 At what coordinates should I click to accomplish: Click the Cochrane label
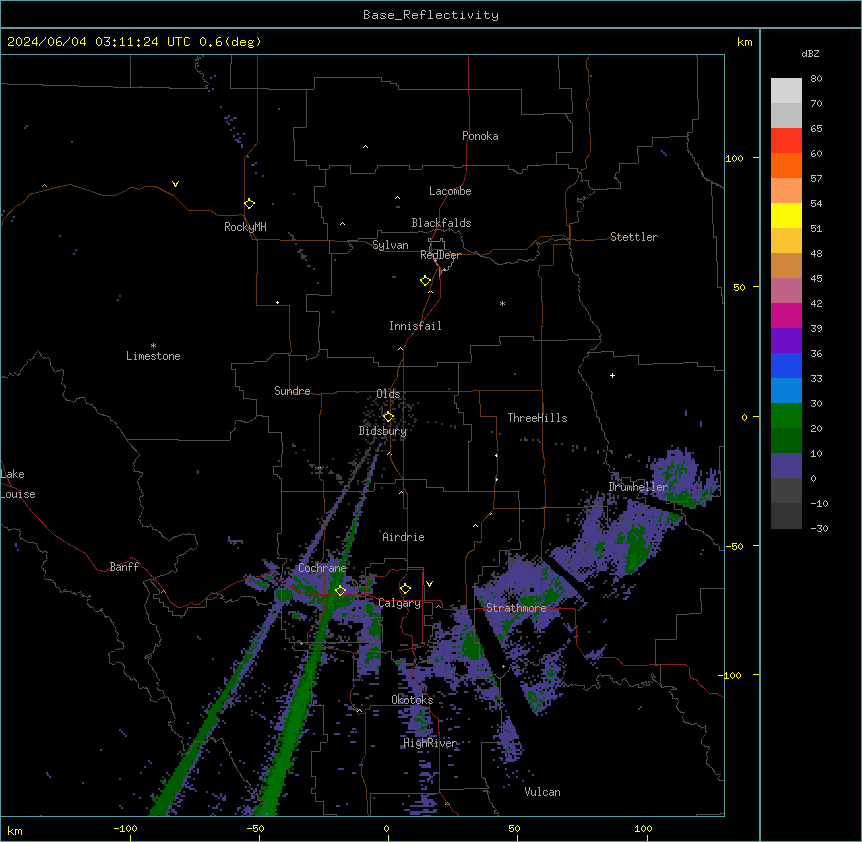coord(322,568)
